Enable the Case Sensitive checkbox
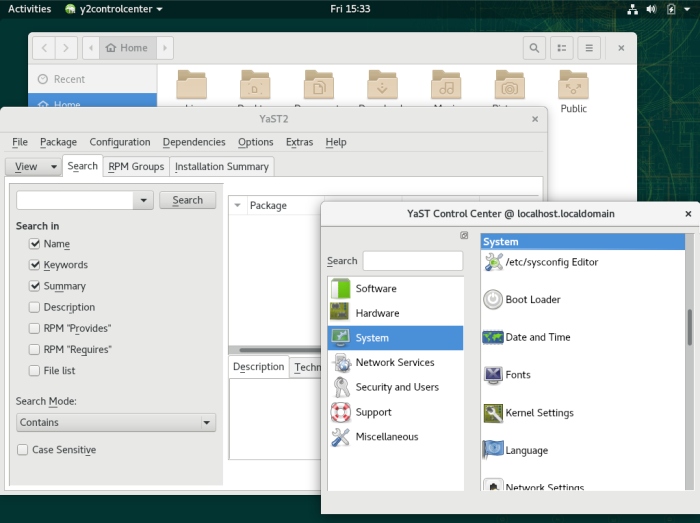The image size is (700, 523). pyautogui.click(x=23, y=450)
